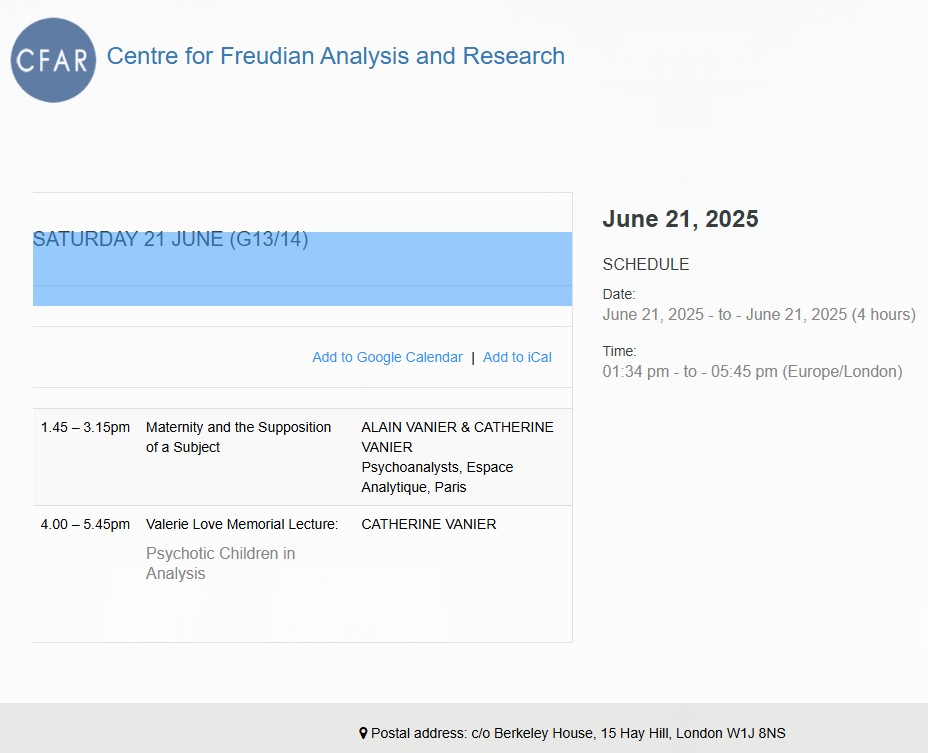Click Add to iCal link
Image resolution: width=928 pixels, height=753 pixels.
pos(517,357)
